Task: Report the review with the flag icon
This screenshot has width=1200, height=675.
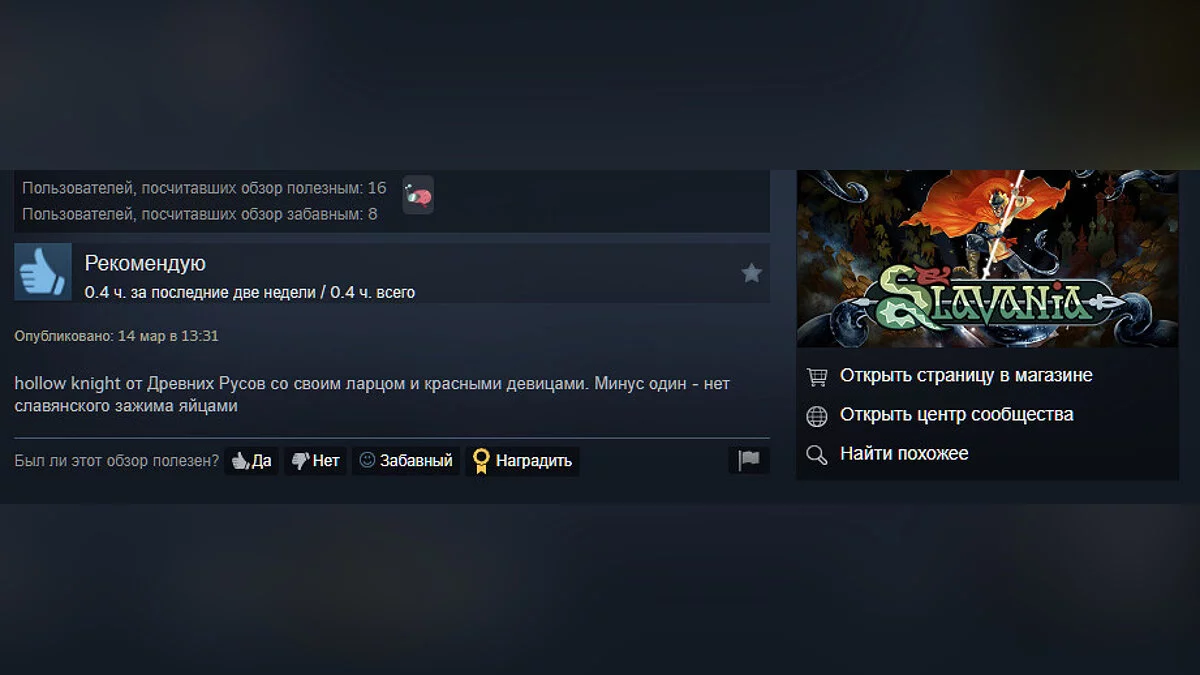Action: tap(749, 460)
